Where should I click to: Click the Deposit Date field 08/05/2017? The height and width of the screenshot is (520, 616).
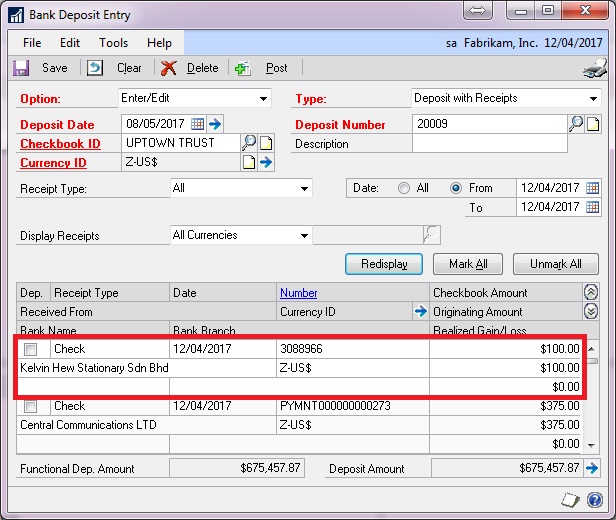[156, 124]
